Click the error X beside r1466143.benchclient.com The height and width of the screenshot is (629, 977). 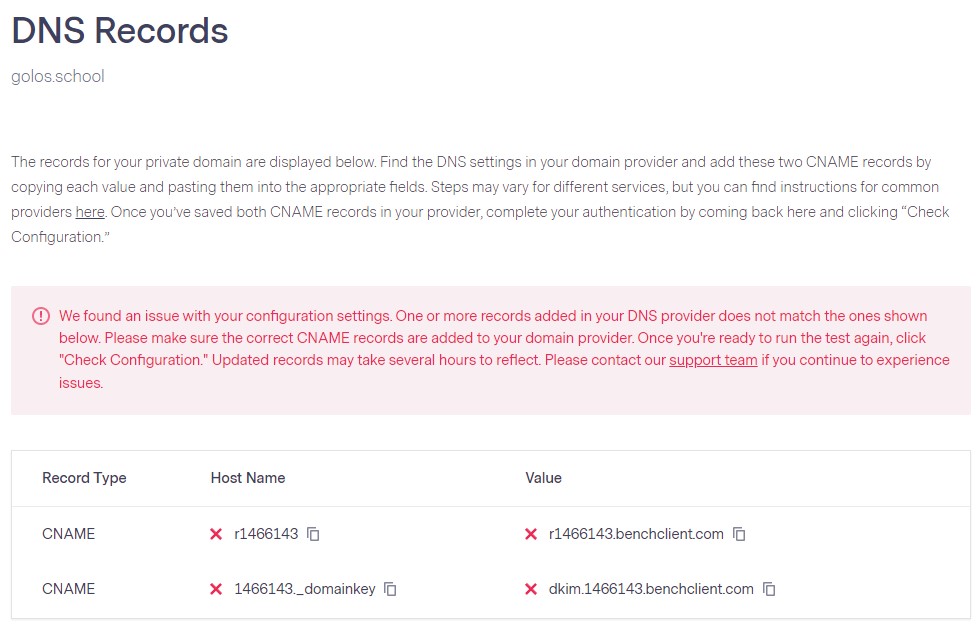(x=531, y=534)
